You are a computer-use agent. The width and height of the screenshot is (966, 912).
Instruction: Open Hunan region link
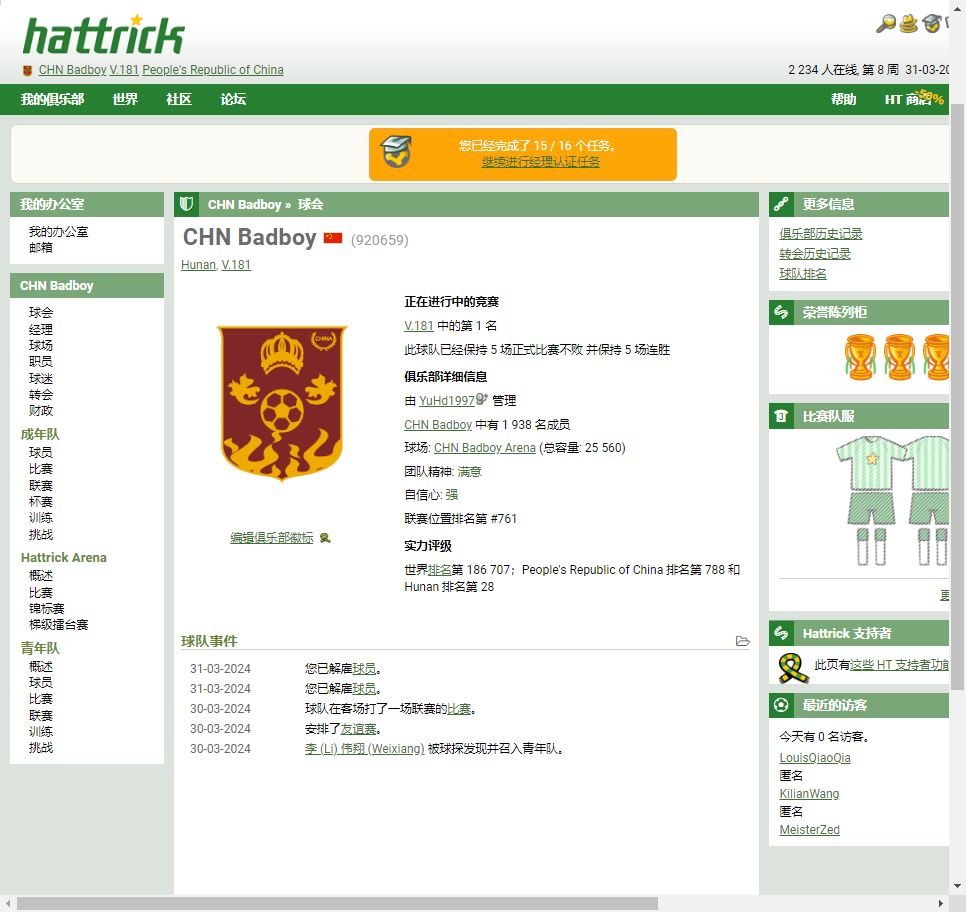click(x=198, y=265)
